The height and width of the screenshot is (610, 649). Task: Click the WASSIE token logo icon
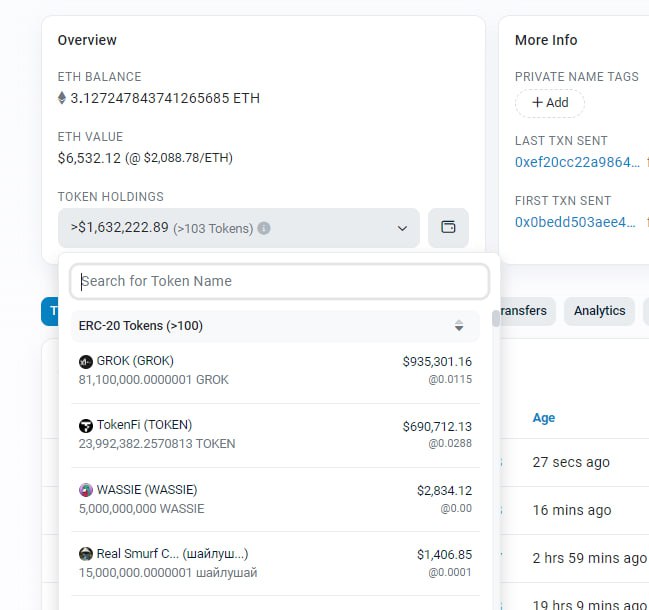[x=86, y=490]
